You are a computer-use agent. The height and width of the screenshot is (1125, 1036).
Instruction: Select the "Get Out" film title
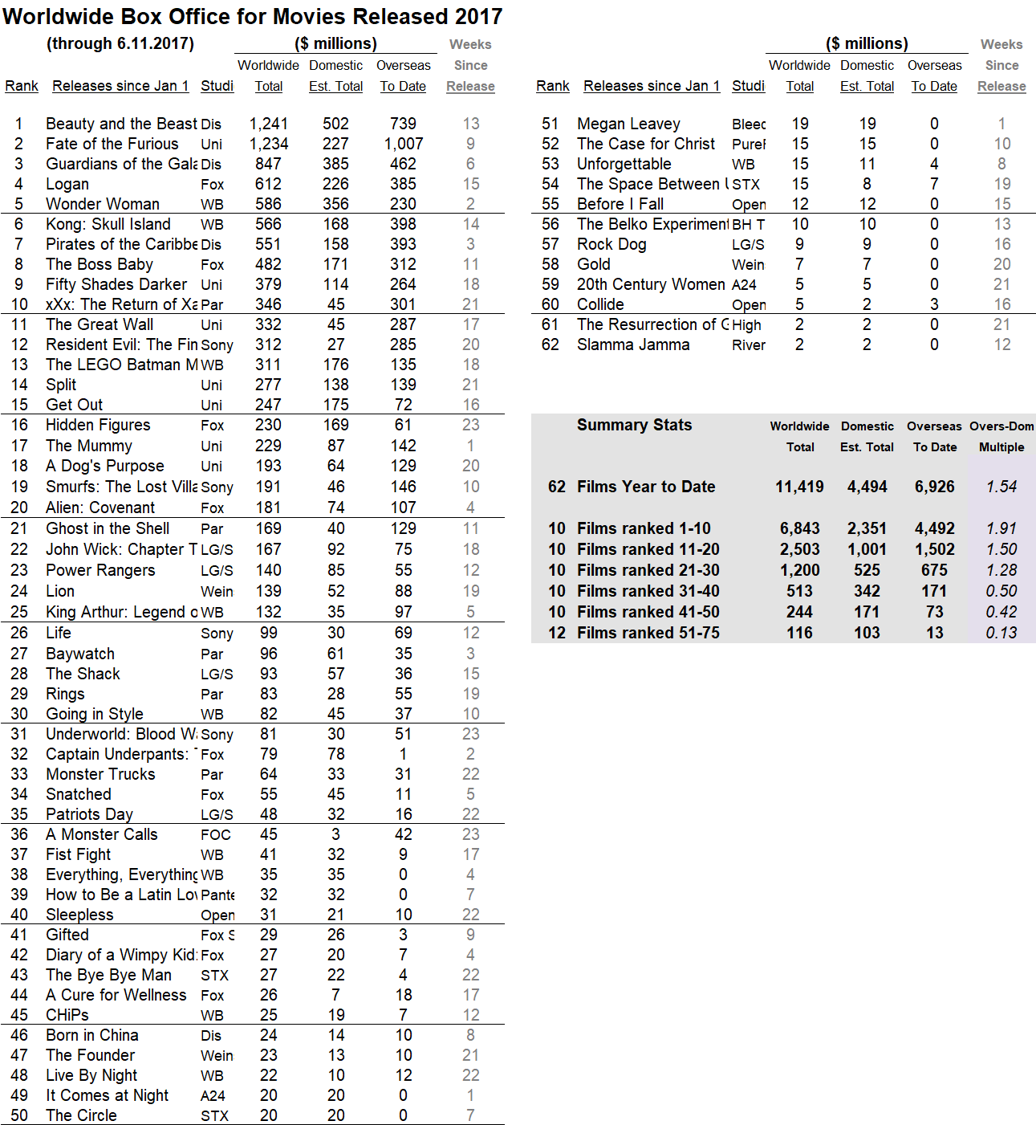click(x=75, y=405)
